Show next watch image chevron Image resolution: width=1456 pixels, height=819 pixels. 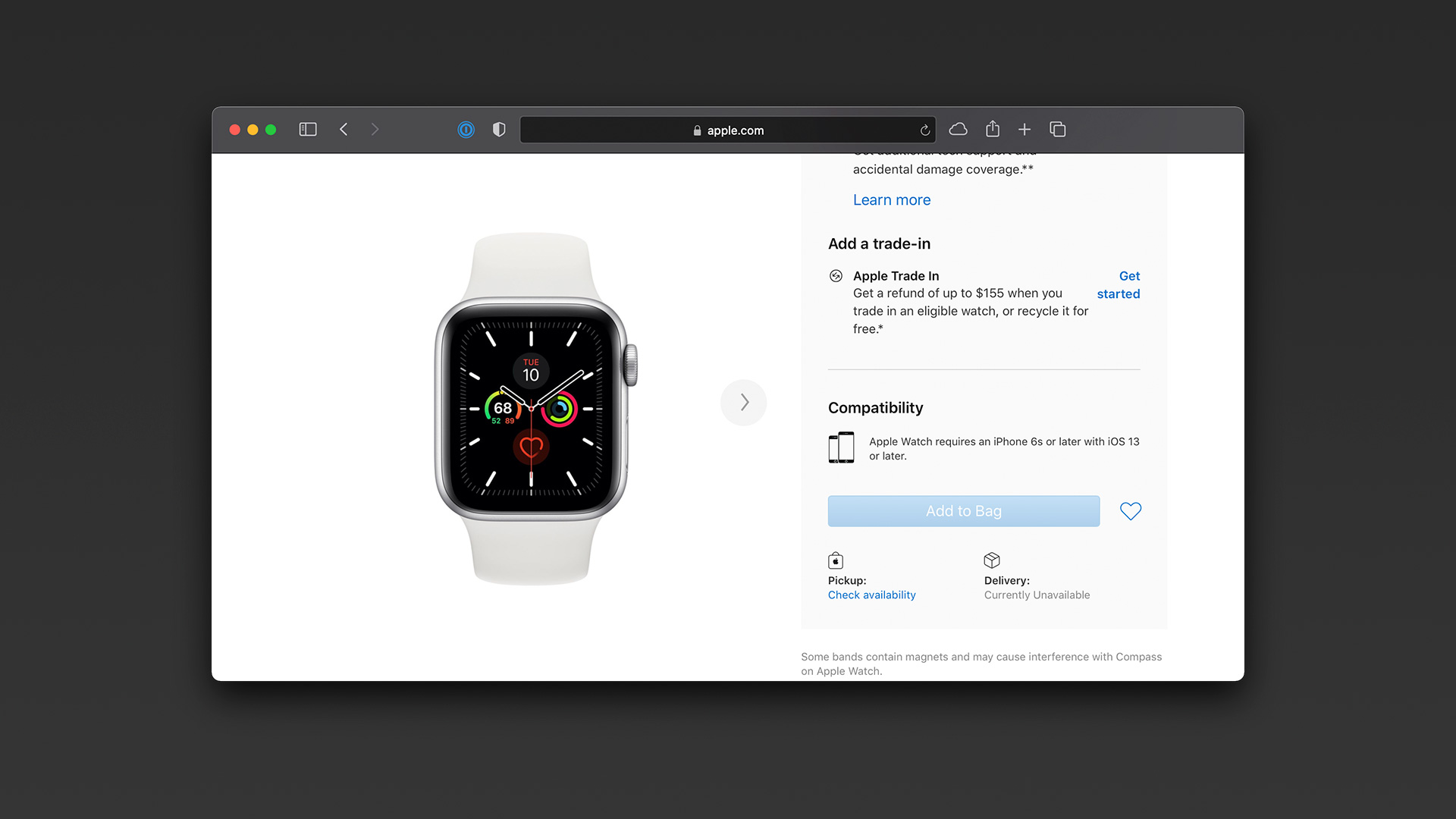point(744,403)
